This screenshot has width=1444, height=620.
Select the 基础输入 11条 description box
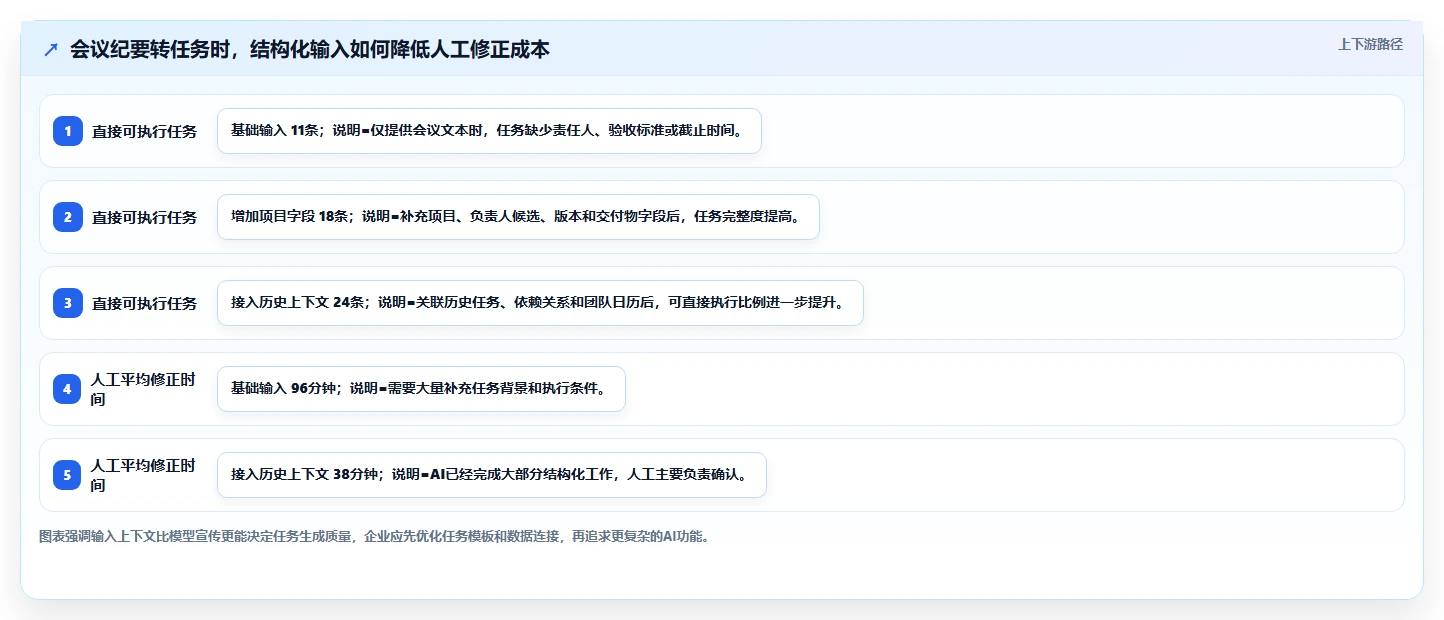(489, 131)
